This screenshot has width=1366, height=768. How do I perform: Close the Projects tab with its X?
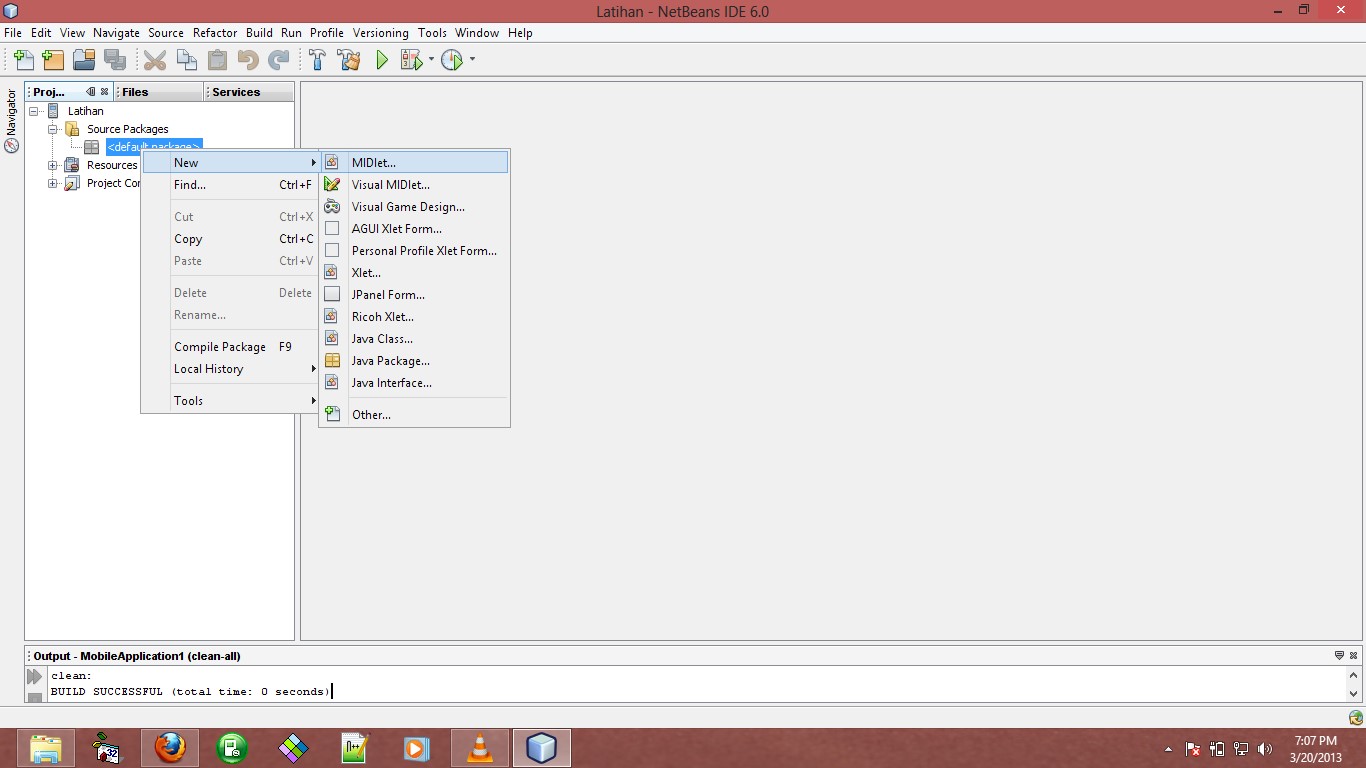coord(104,92)
